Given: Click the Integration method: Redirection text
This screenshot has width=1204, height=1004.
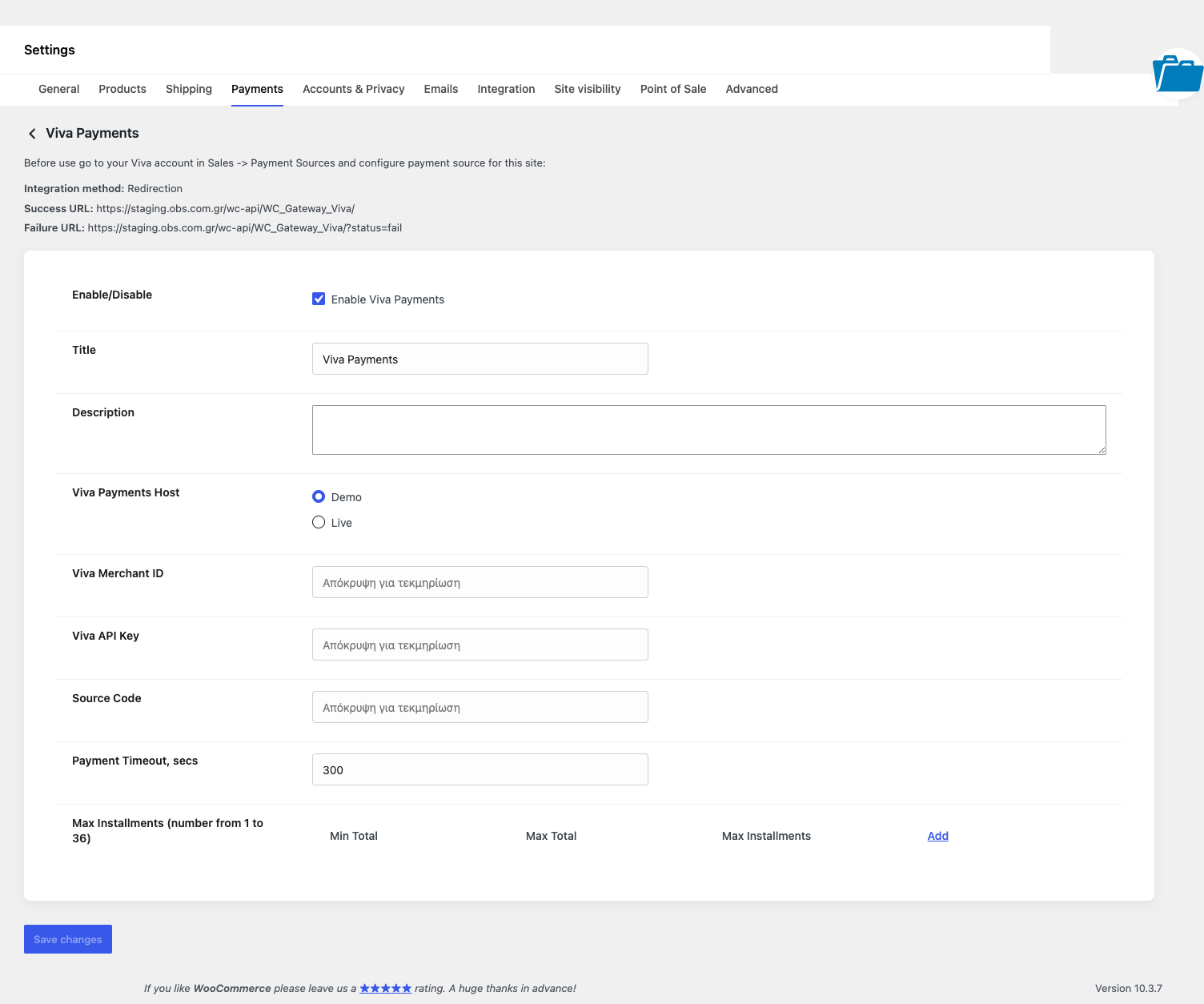Looking at the screenshot, I should pyautogui.click(x=103, y=189).
